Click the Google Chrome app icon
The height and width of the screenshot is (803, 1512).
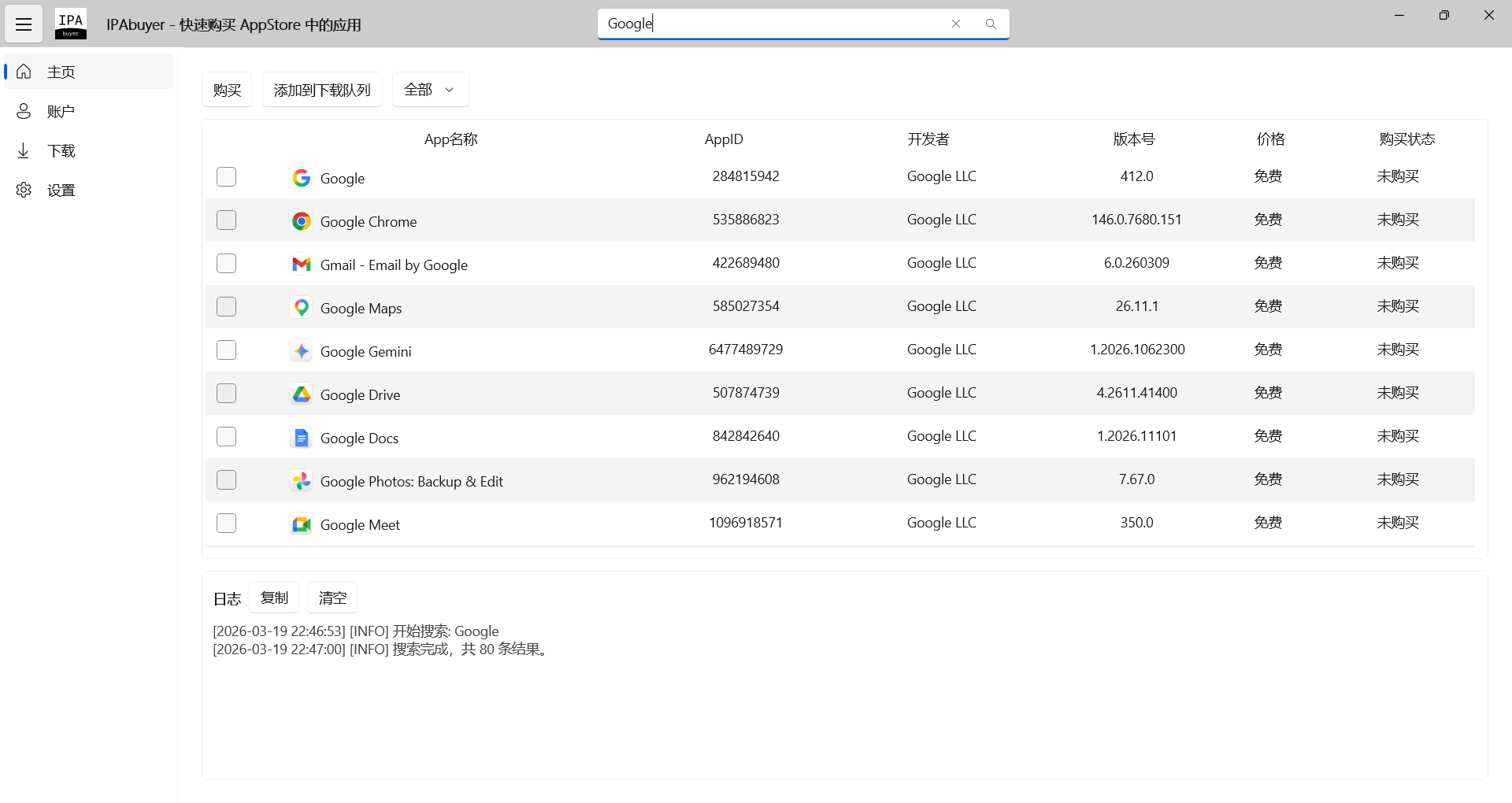tap(301, 221)
